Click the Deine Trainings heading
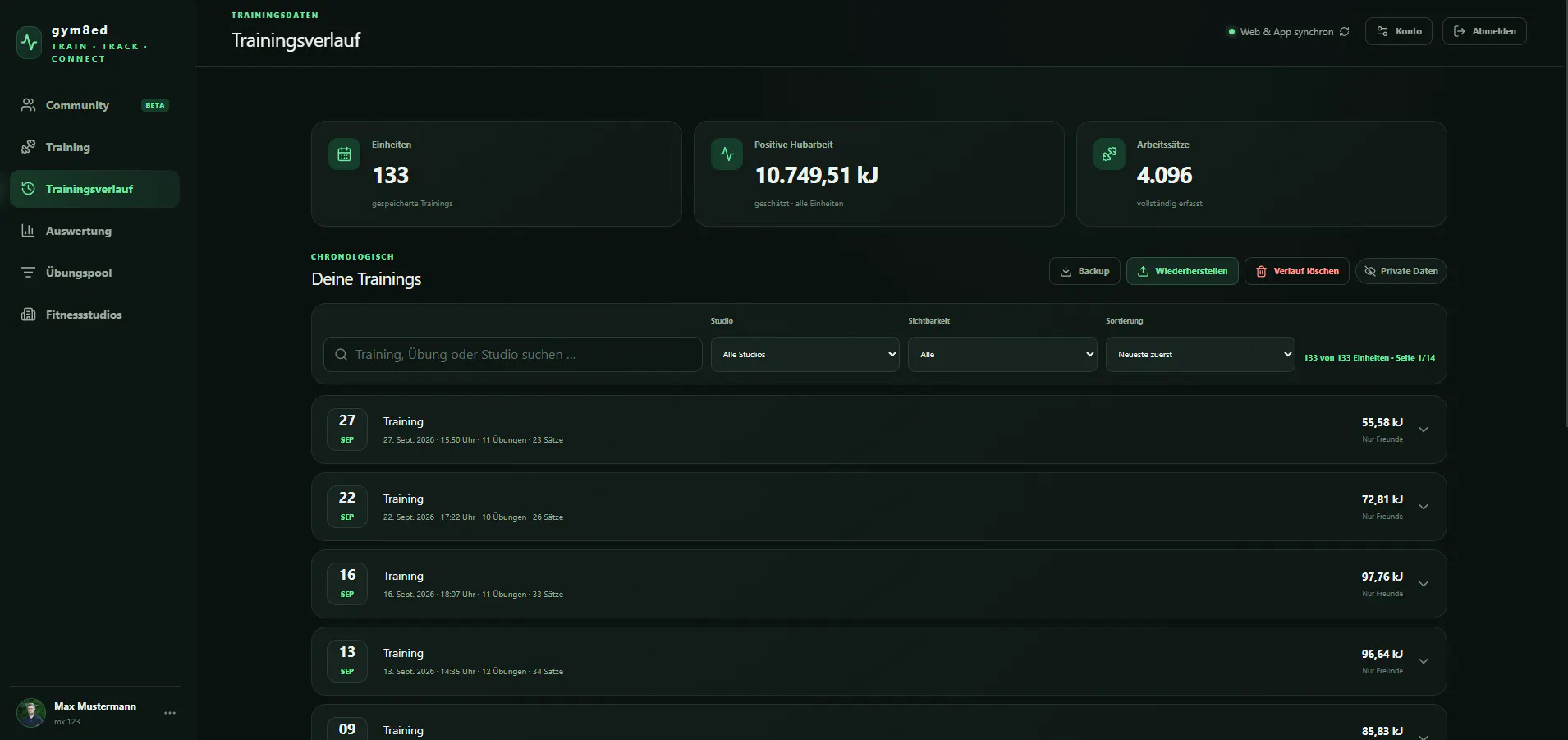Image resolution: width=1568 pixels, height=740 pixels. (366, 279)
